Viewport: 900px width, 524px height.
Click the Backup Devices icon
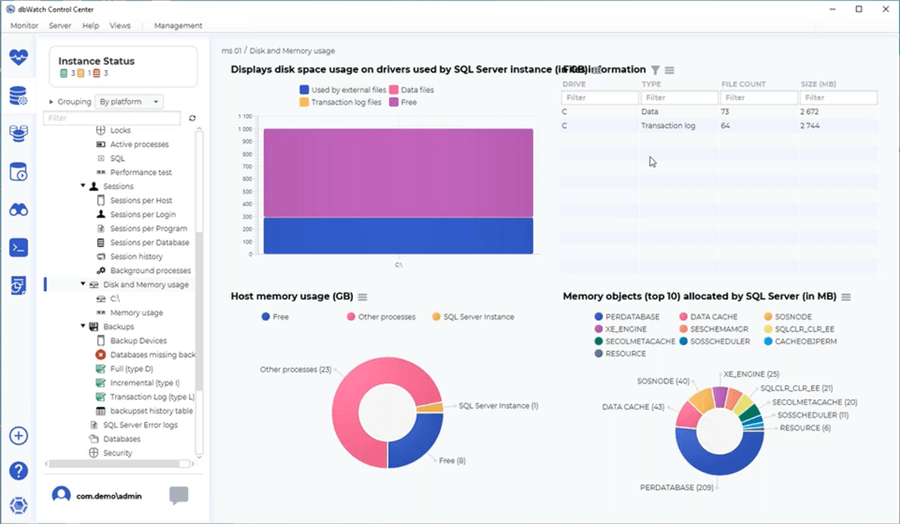100,341
